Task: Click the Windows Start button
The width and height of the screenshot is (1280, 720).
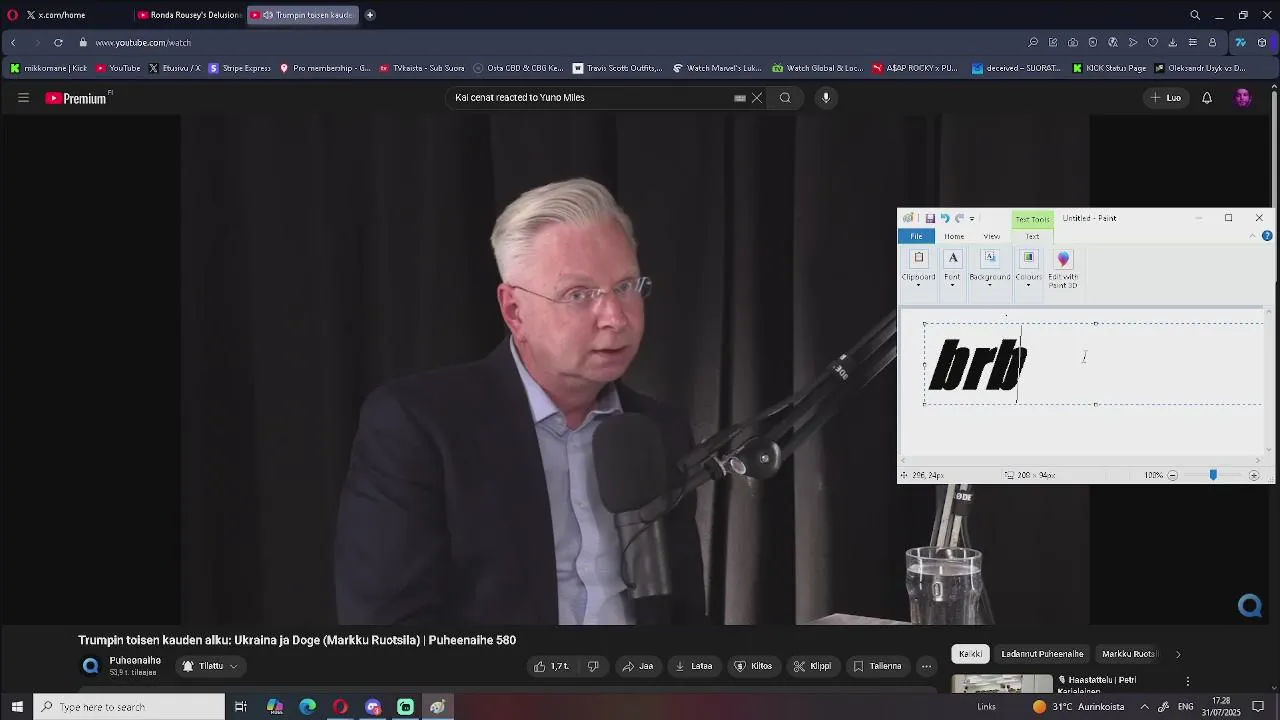Action: 16,707
